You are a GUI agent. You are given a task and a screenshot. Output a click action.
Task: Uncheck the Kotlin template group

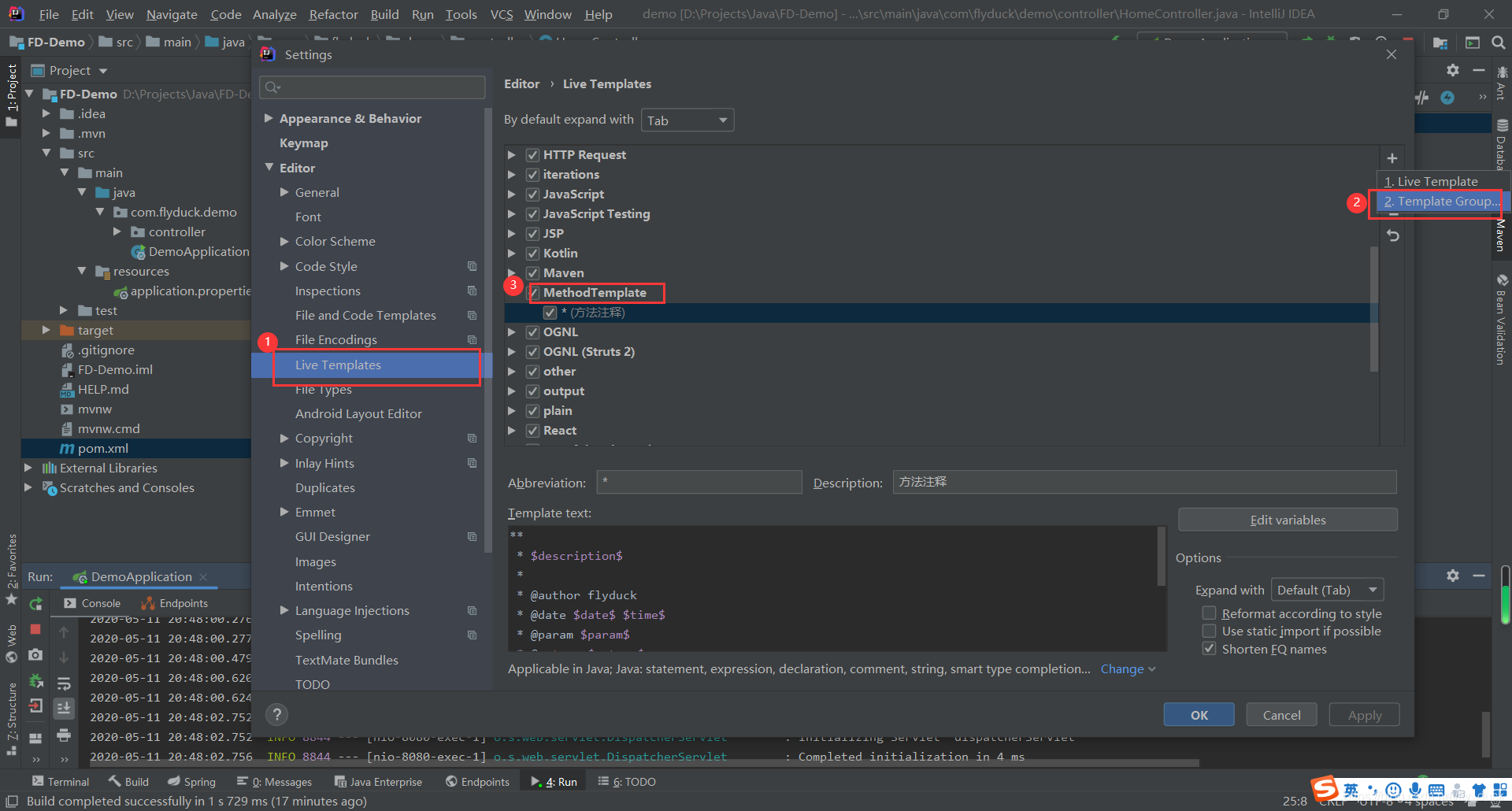[x=532, y=254]
